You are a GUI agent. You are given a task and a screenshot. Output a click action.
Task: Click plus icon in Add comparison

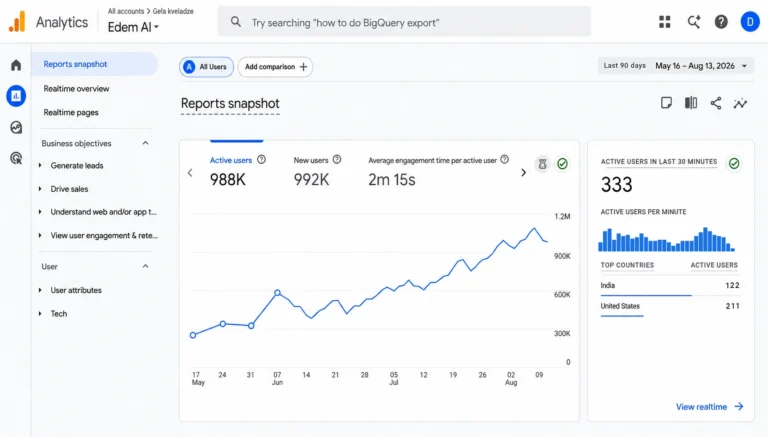click(x=303, y=67)
